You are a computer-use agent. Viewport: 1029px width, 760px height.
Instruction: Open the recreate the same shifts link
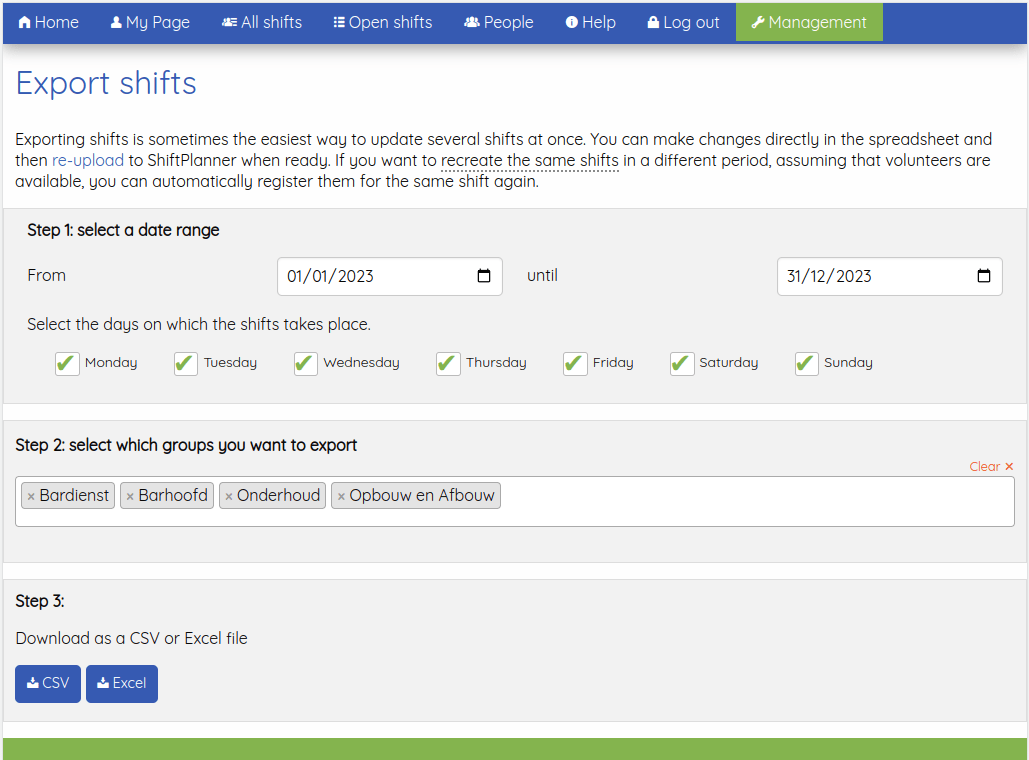coord(530,160)
